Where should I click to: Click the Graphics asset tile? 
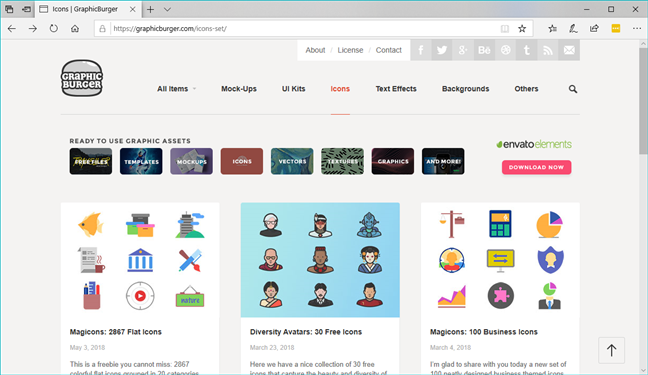[393, 161]
